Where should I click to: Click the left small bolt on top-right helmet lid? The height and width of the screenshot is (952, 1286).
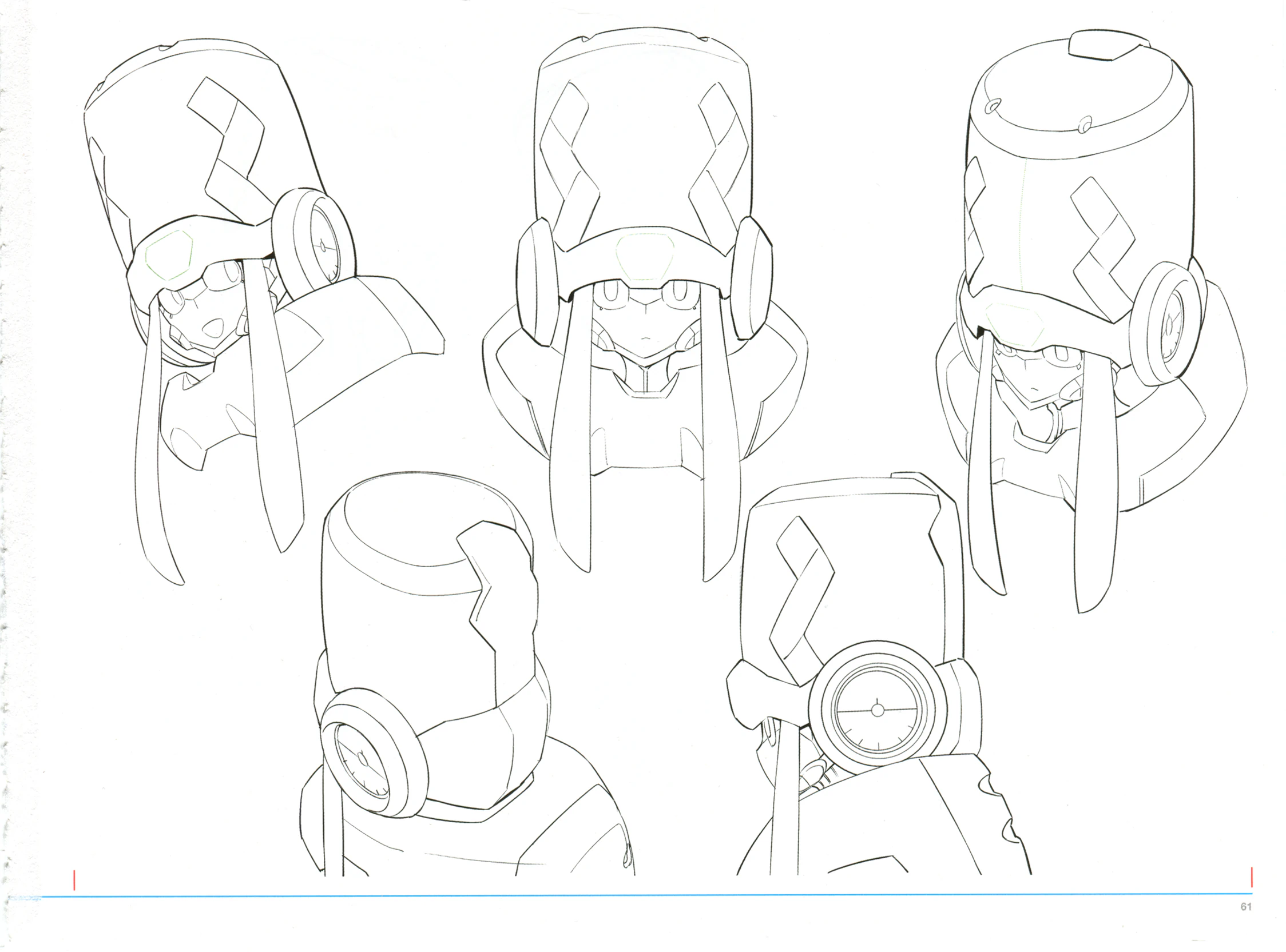pos(993,106)
